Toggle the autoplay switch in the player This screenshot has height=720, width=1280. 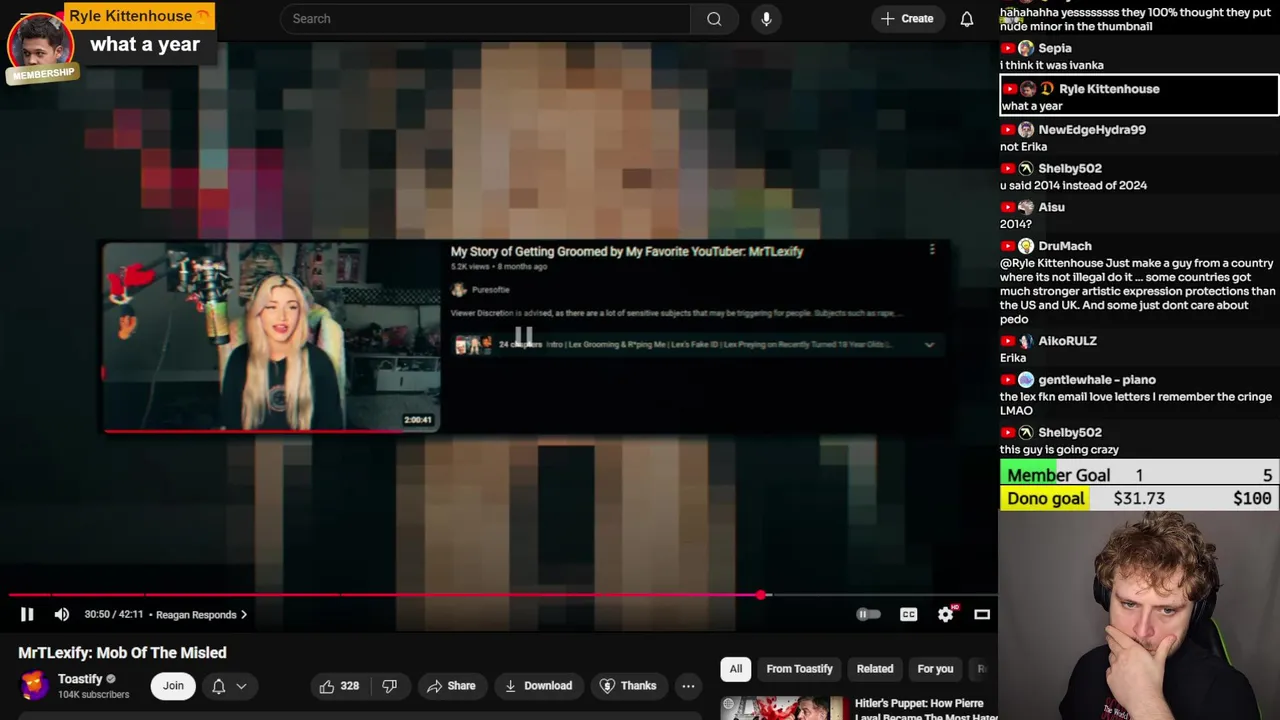868,614
